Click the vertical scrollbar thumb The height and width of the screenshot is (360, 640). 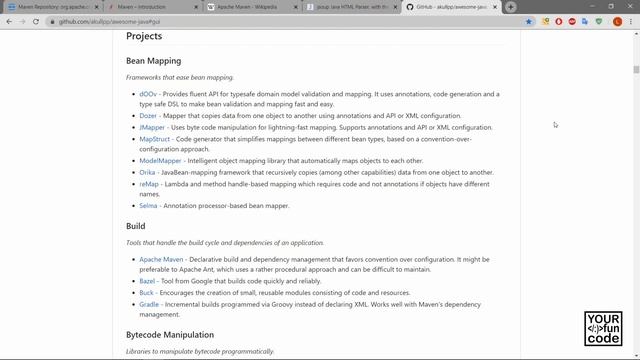click(636, 69)
